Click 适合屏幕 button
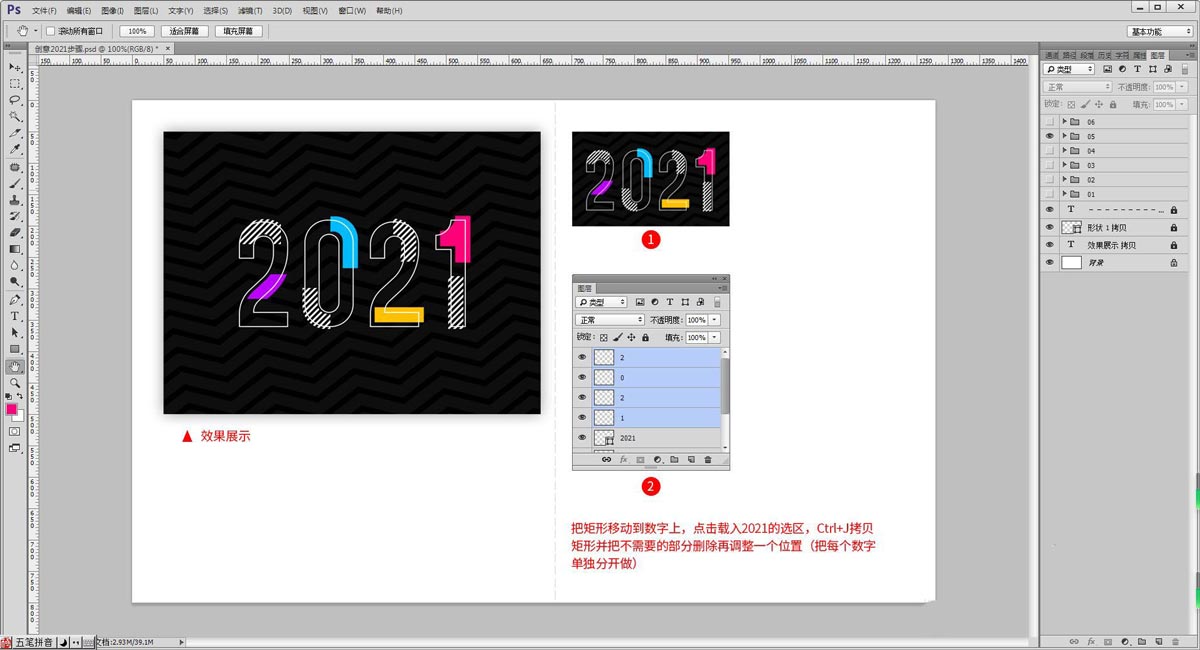Viewport: 1200px width, 650px height. tap(186, 31)
